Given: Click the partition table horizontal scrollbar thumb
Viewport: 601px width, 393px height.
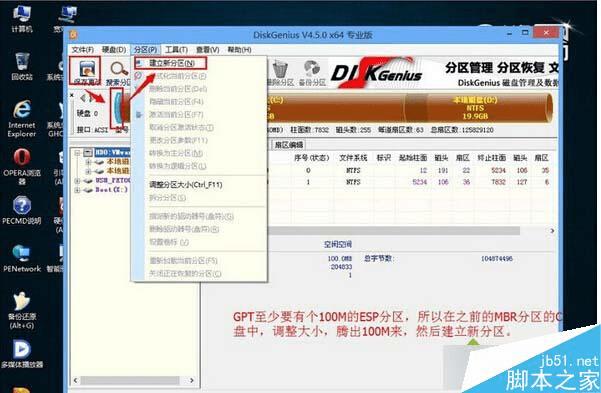Looking at the screenshot, I should (394, 231).
